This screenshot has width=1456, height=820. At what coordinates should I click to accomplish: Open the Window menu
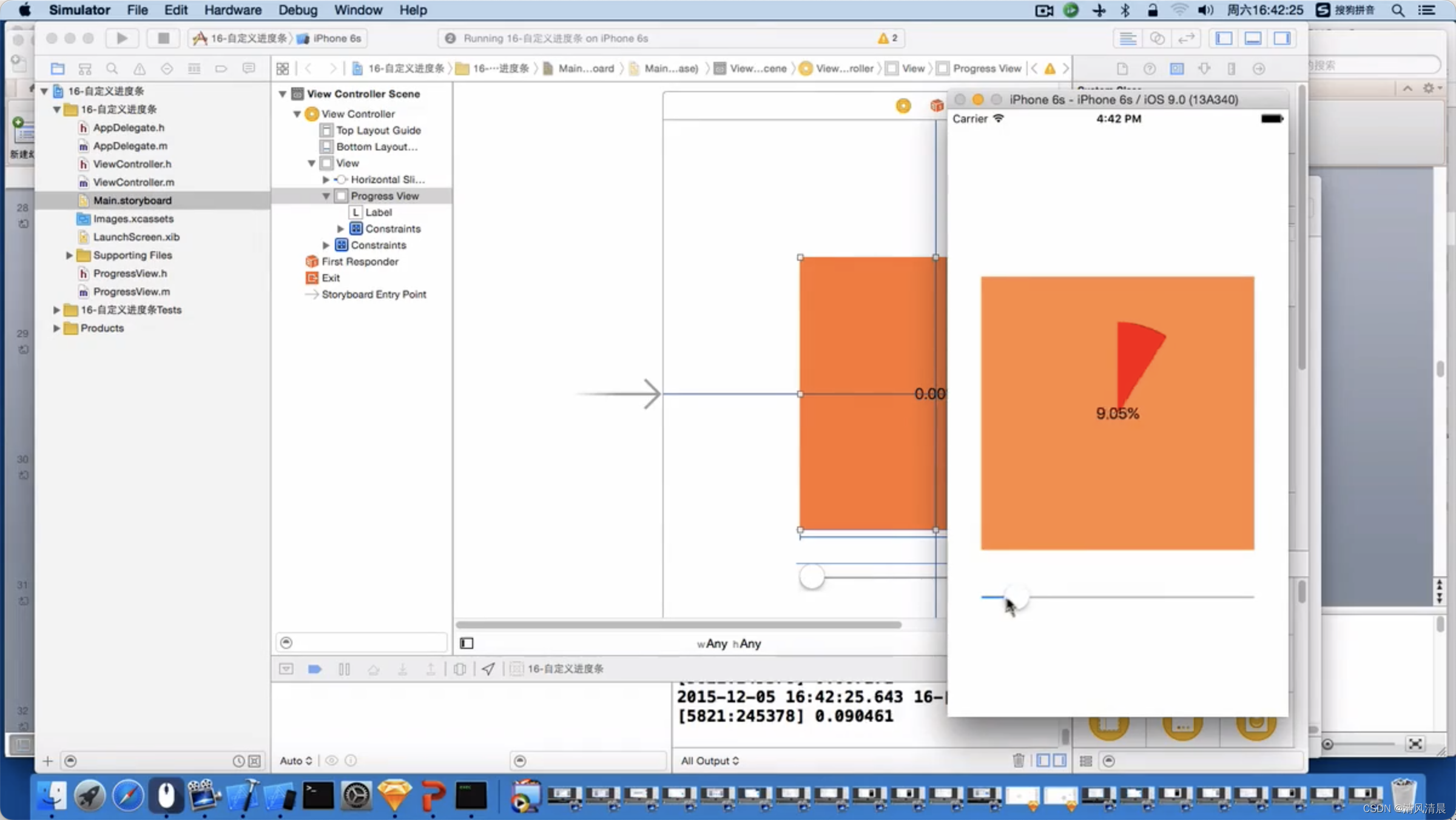(x=358, y=10)
